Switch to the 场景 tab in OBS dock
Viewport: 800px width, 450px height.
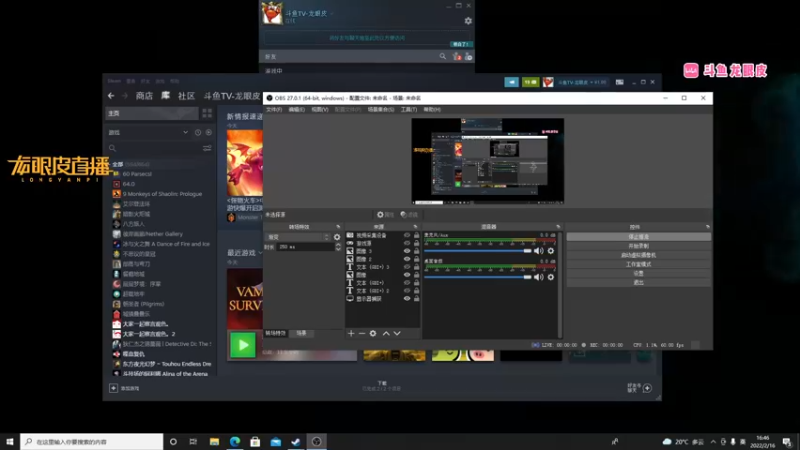[x=302, y=333]
